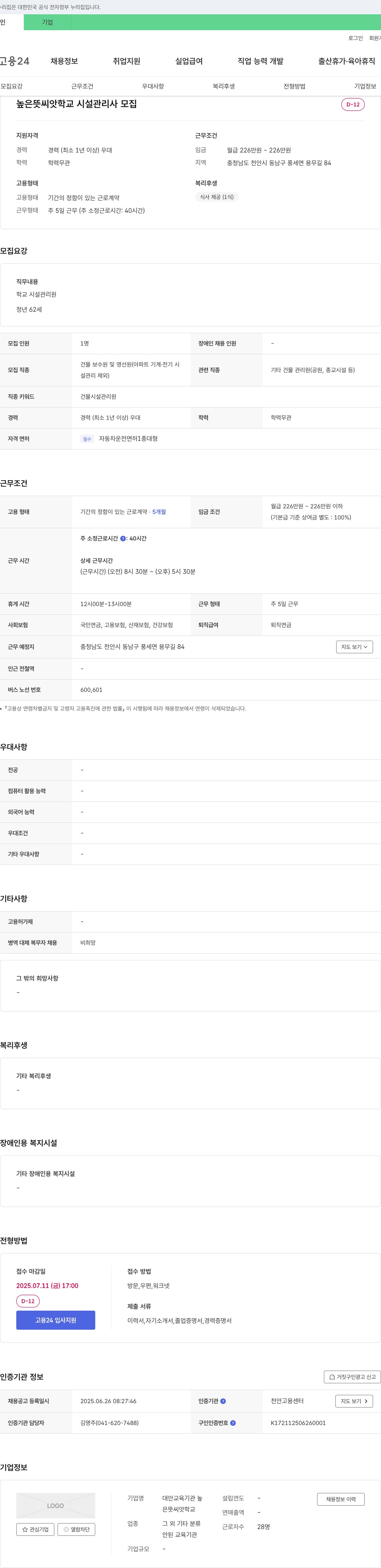Open the 채용정보 menu

[x=64, y=61]
